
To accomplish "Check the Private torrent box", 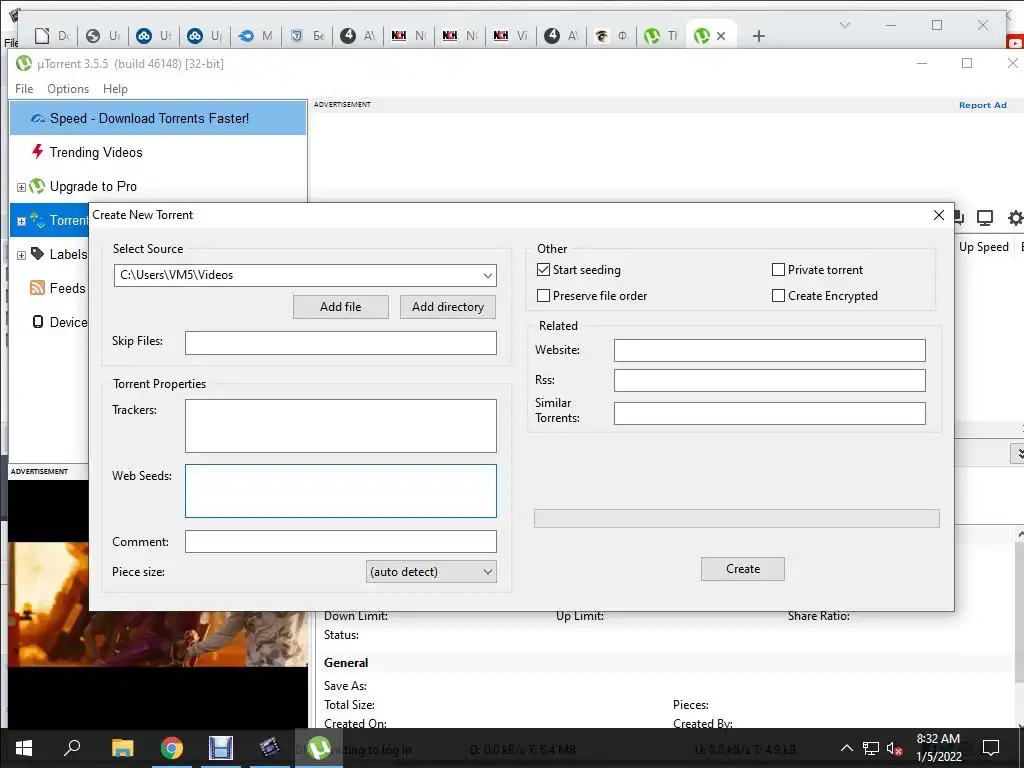I will (778, 270).
